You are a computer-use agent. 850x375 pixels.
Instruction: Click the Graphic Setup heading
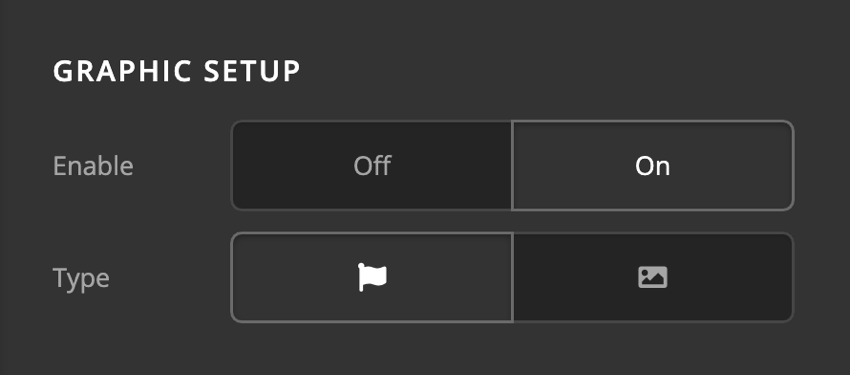(177, 72)
